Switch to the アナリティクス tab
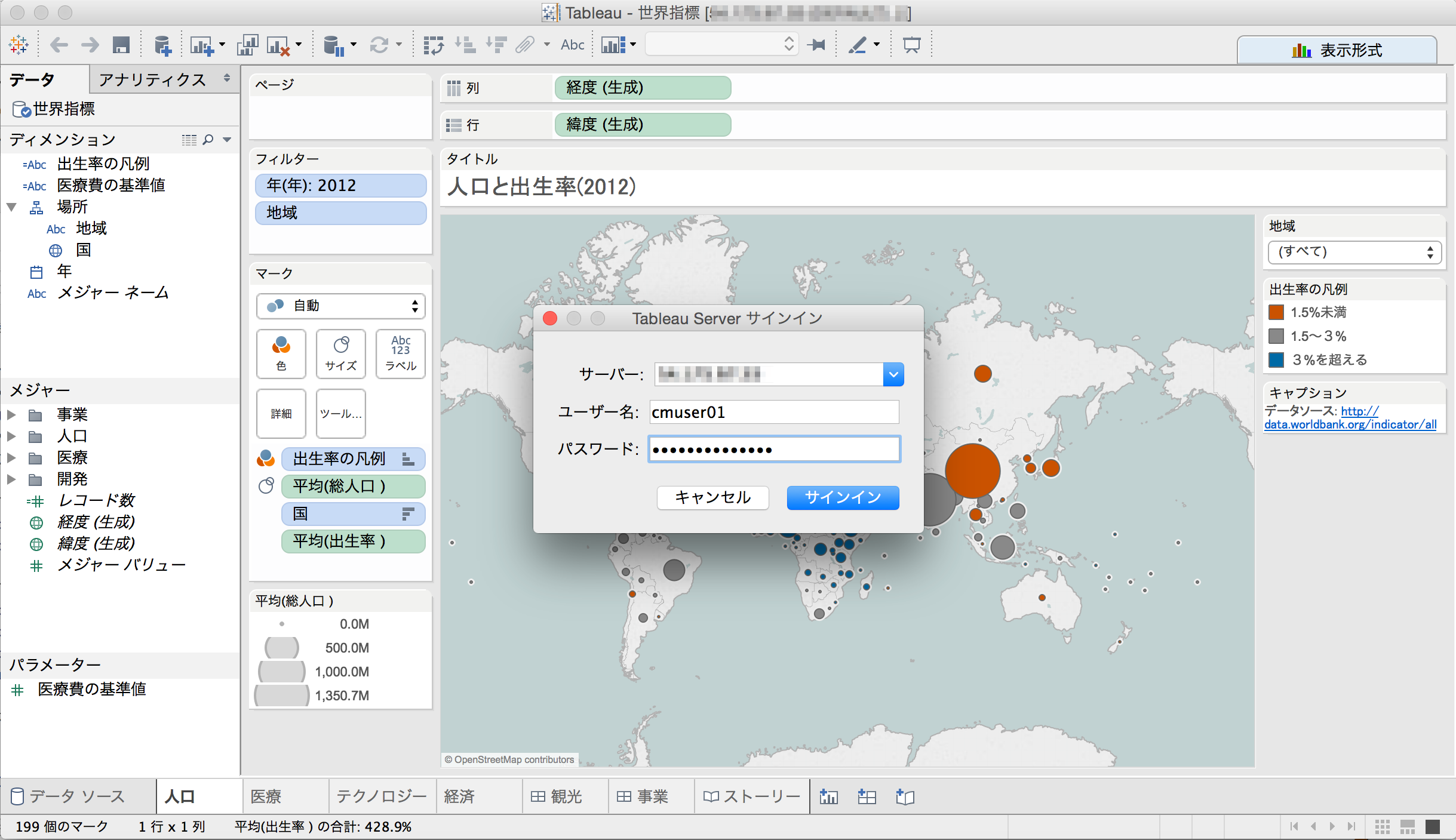1456x840 pixels. [152, 79]
